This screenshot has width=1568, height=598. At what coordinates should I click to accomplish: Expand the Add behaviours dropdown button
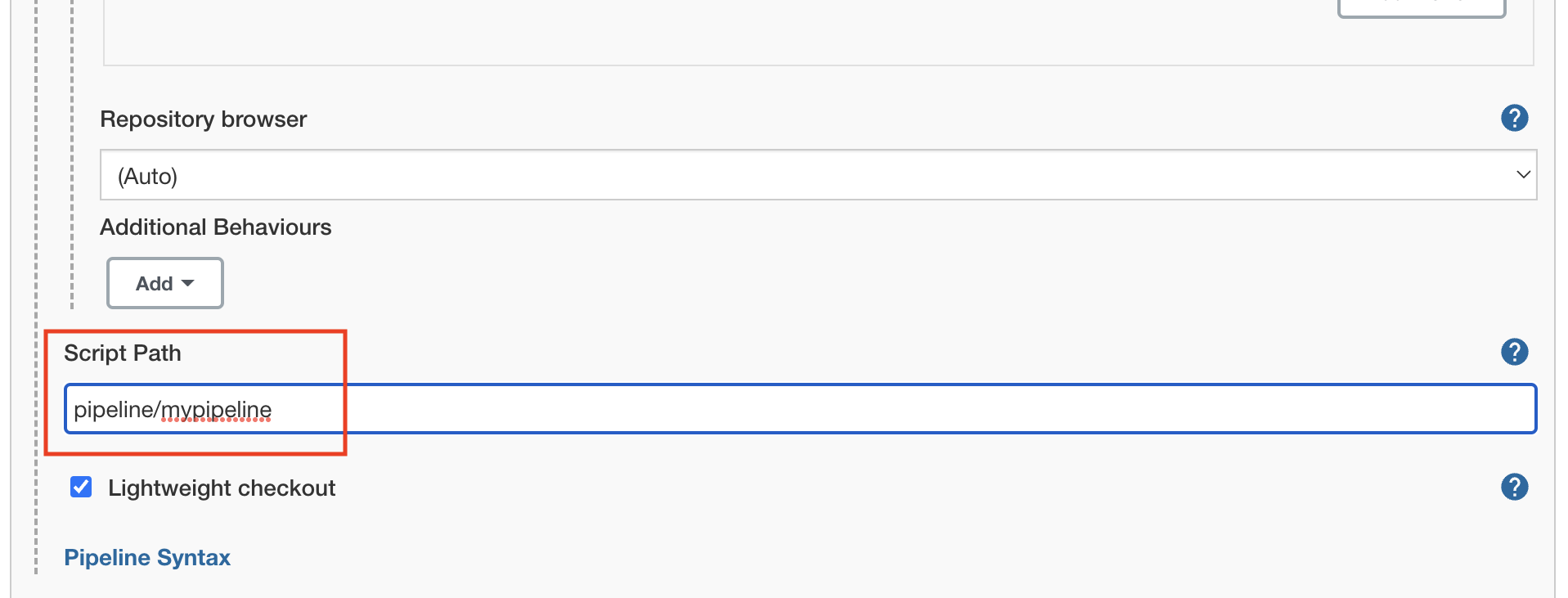point(164,283)
